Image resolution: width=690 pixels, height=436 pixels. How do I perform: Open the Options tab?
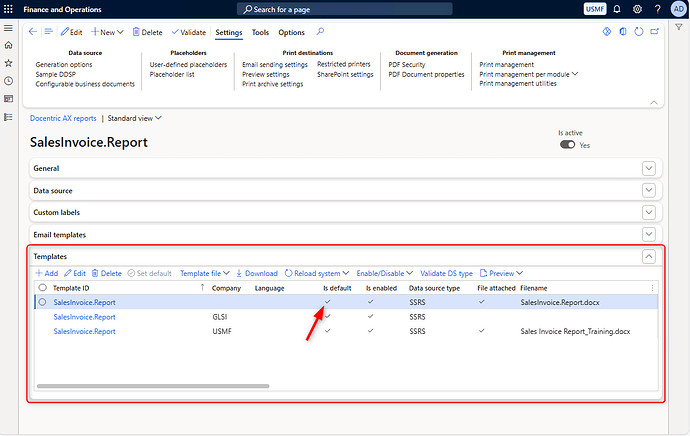(291, 32)
